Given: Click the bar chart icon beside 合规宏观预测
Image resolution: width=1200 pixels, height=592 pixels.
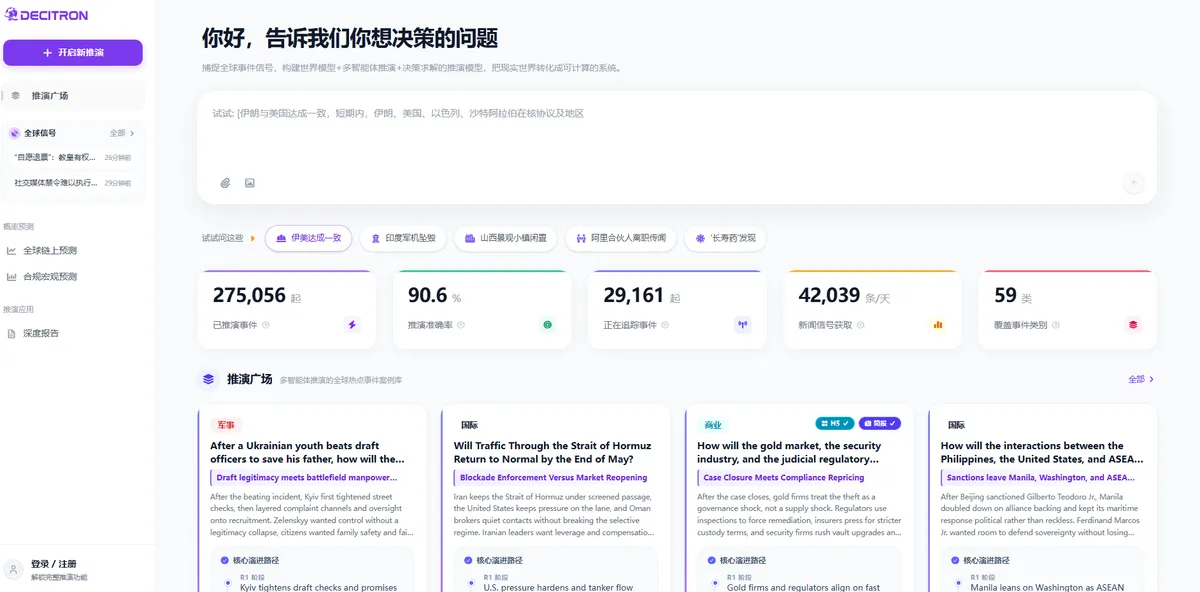Looking at the screenshot, I should click(11, 276).
